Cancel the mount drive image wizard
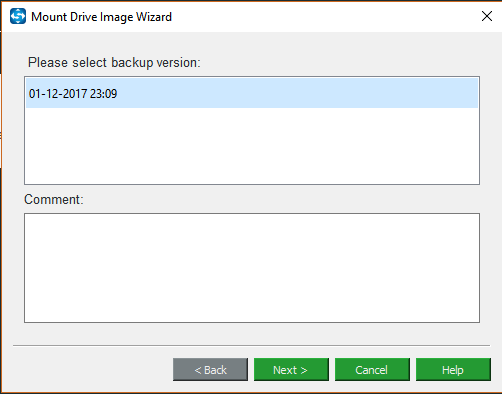 click(372, 370)
